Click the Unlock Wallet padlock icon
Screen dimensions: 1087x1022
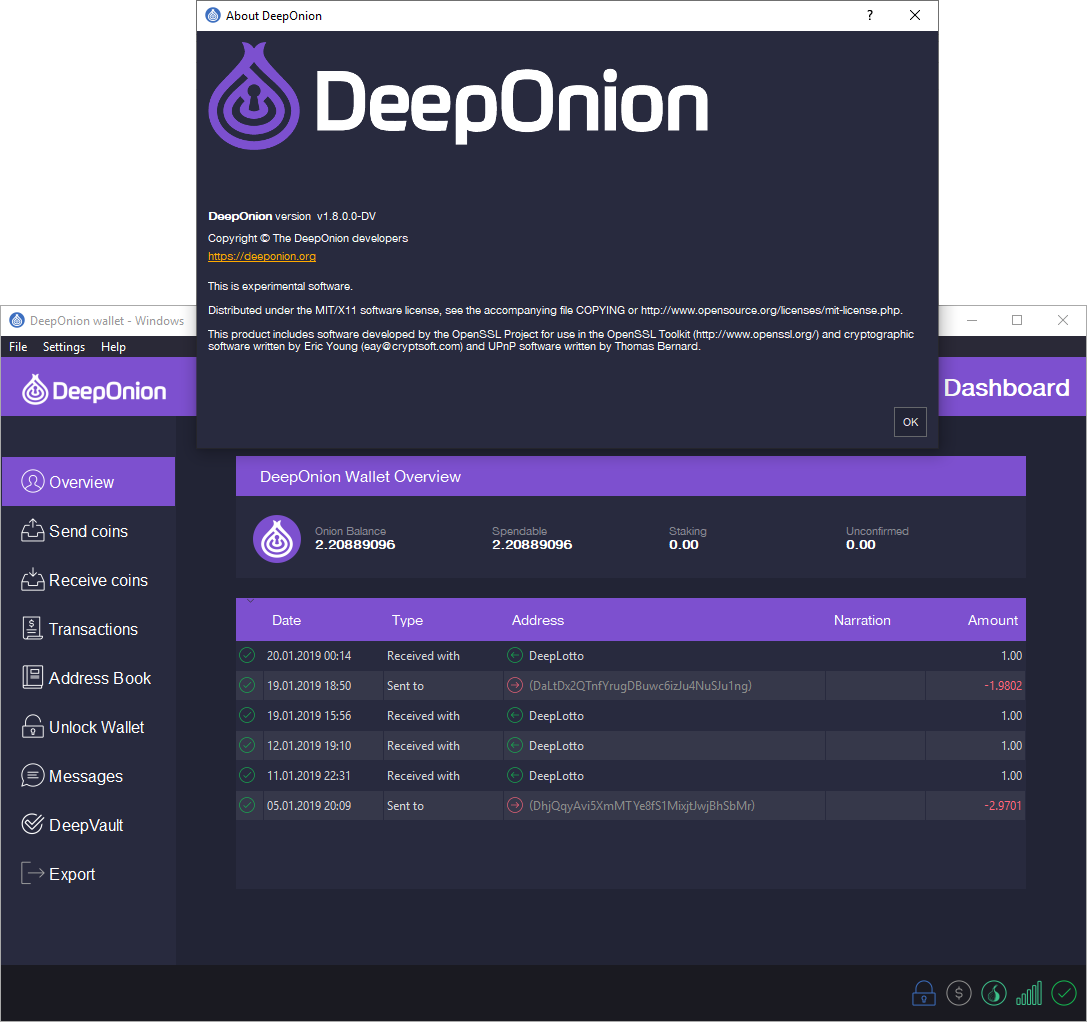tap(33, 727)
